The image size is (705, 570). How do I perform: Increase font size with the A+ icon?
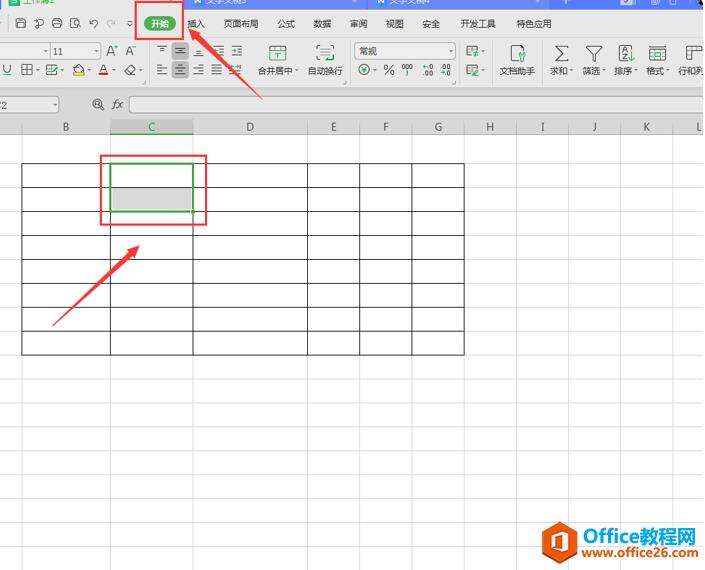pyautogui.click(x=112, y=50)
